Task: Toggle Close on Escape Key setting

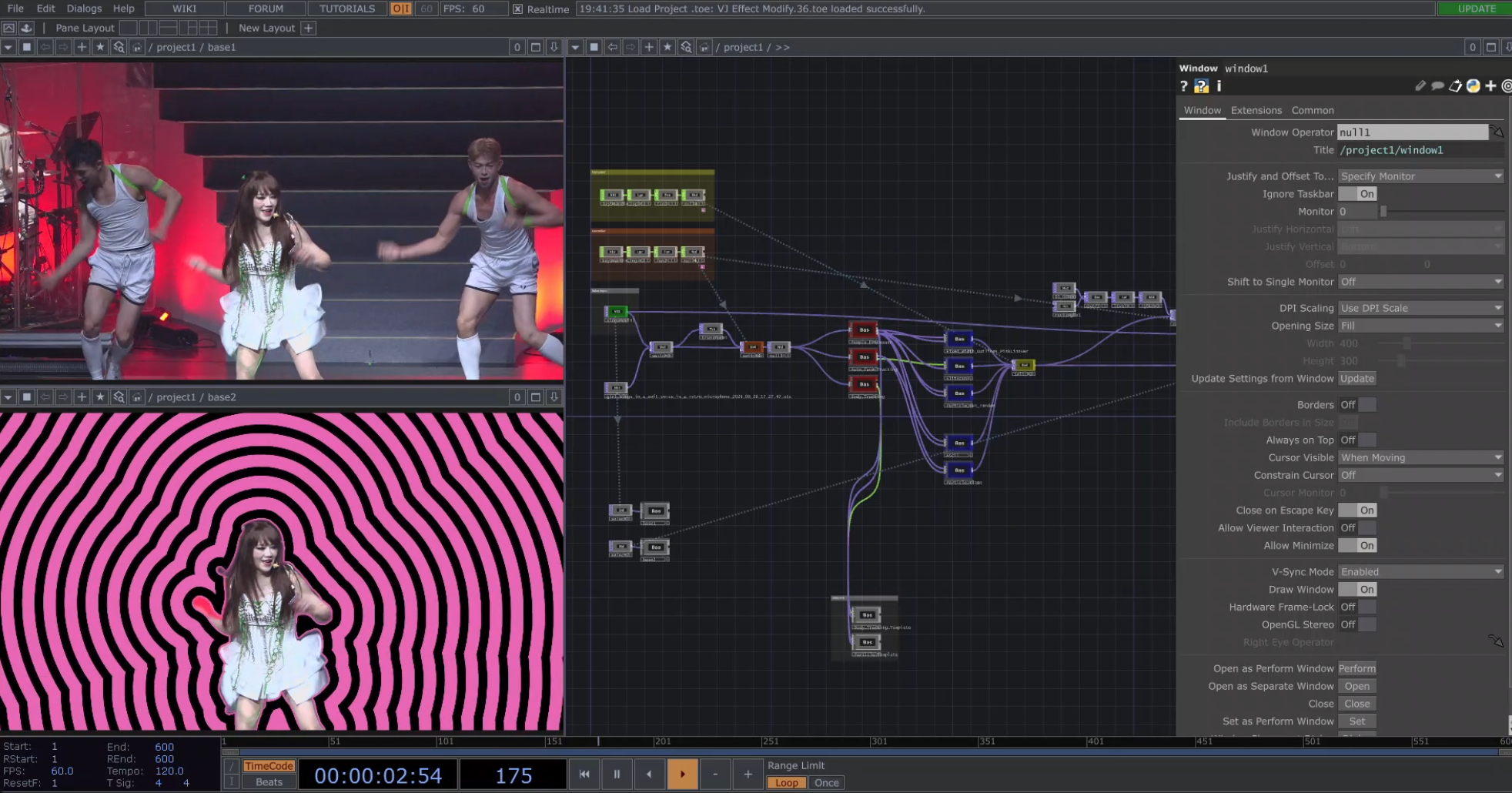Action: (x=1357, y=510)
